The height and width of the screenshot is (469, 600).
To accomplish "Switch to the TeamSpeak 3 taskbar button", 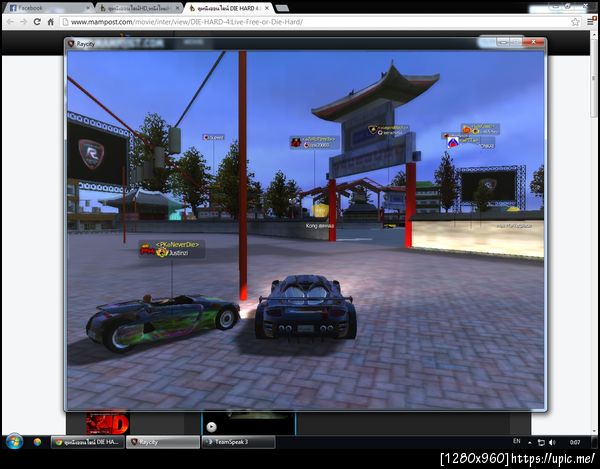I will coord(238,442).
